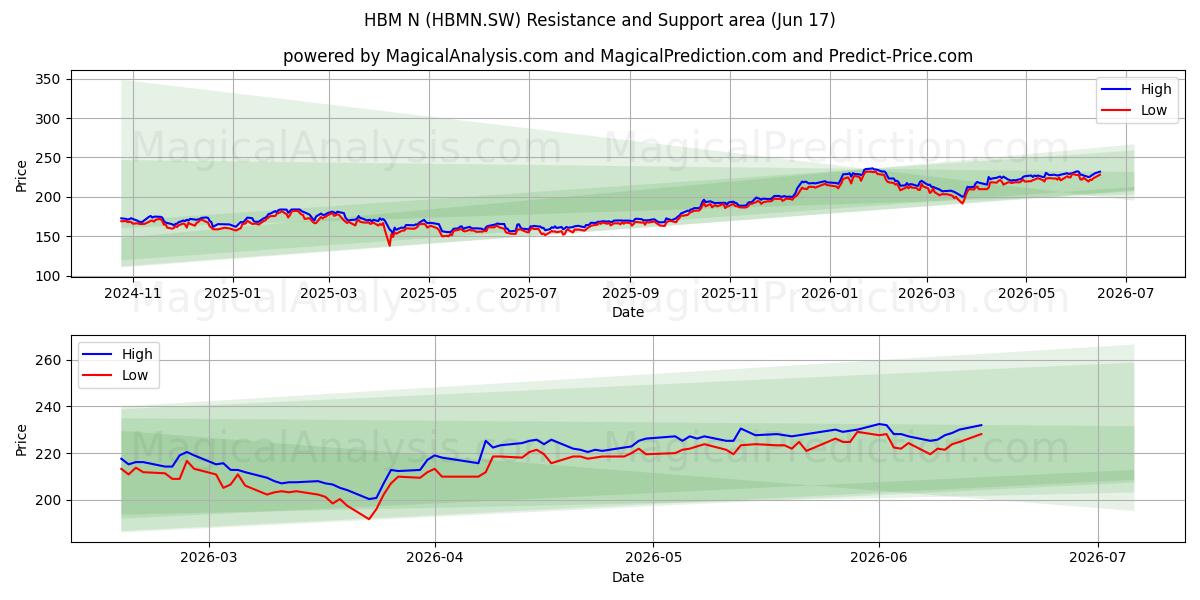
Task: Click the '220' y-axis value on bottom chart
Action: (49, 454)
